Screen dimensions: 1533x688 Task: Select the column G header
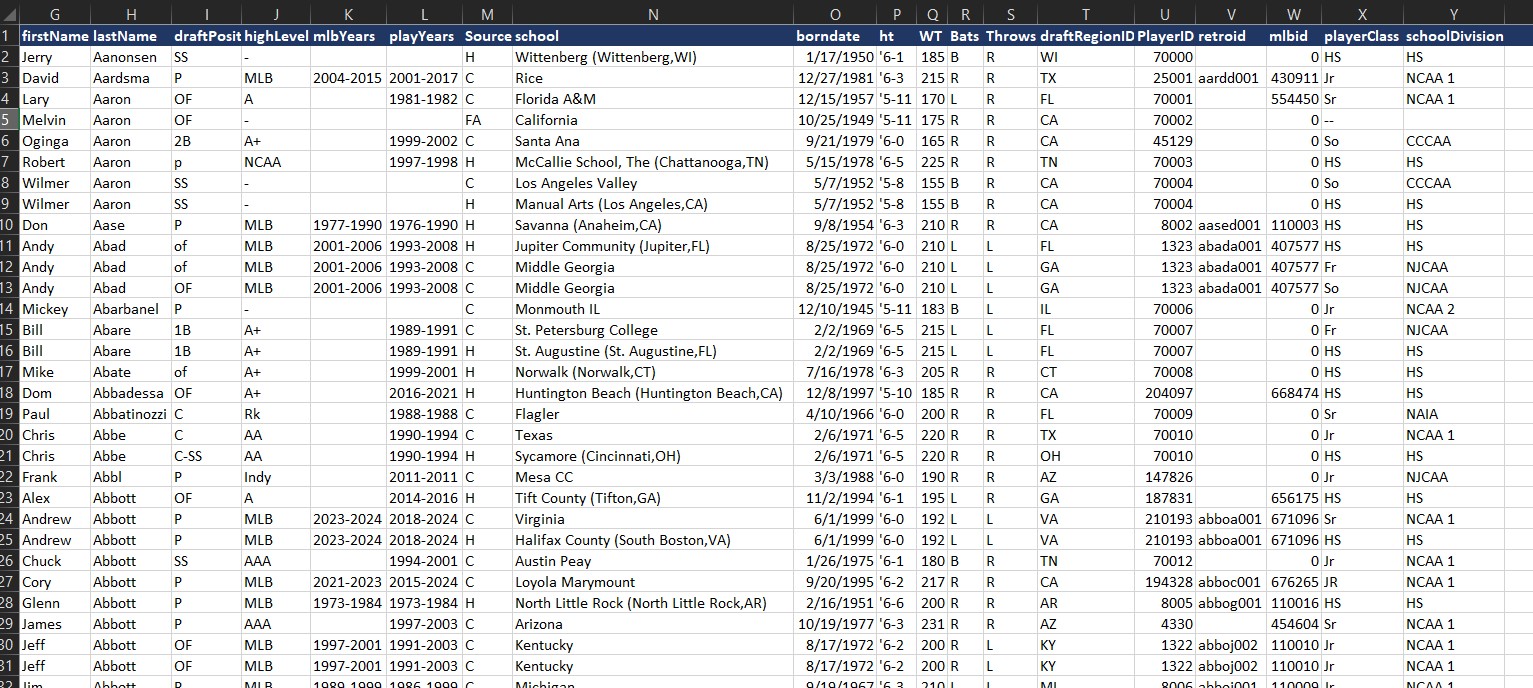point(54,14)
